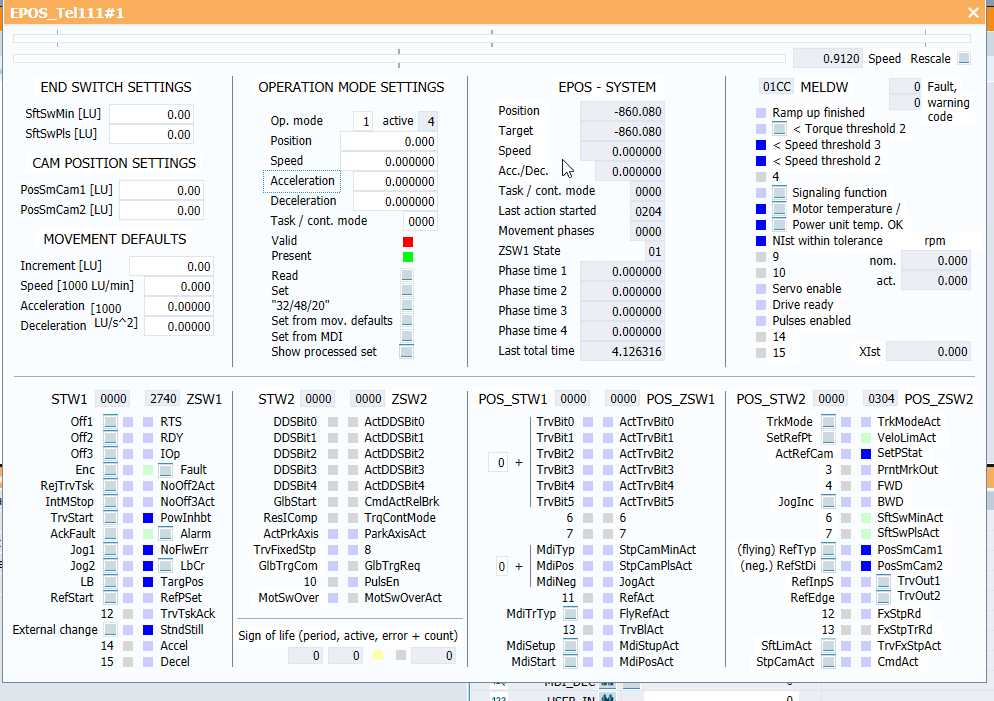This screenshot has height=701, width=994.
Task: Toggle the MdiSetup control bit
Action: (x=571, y=646)
